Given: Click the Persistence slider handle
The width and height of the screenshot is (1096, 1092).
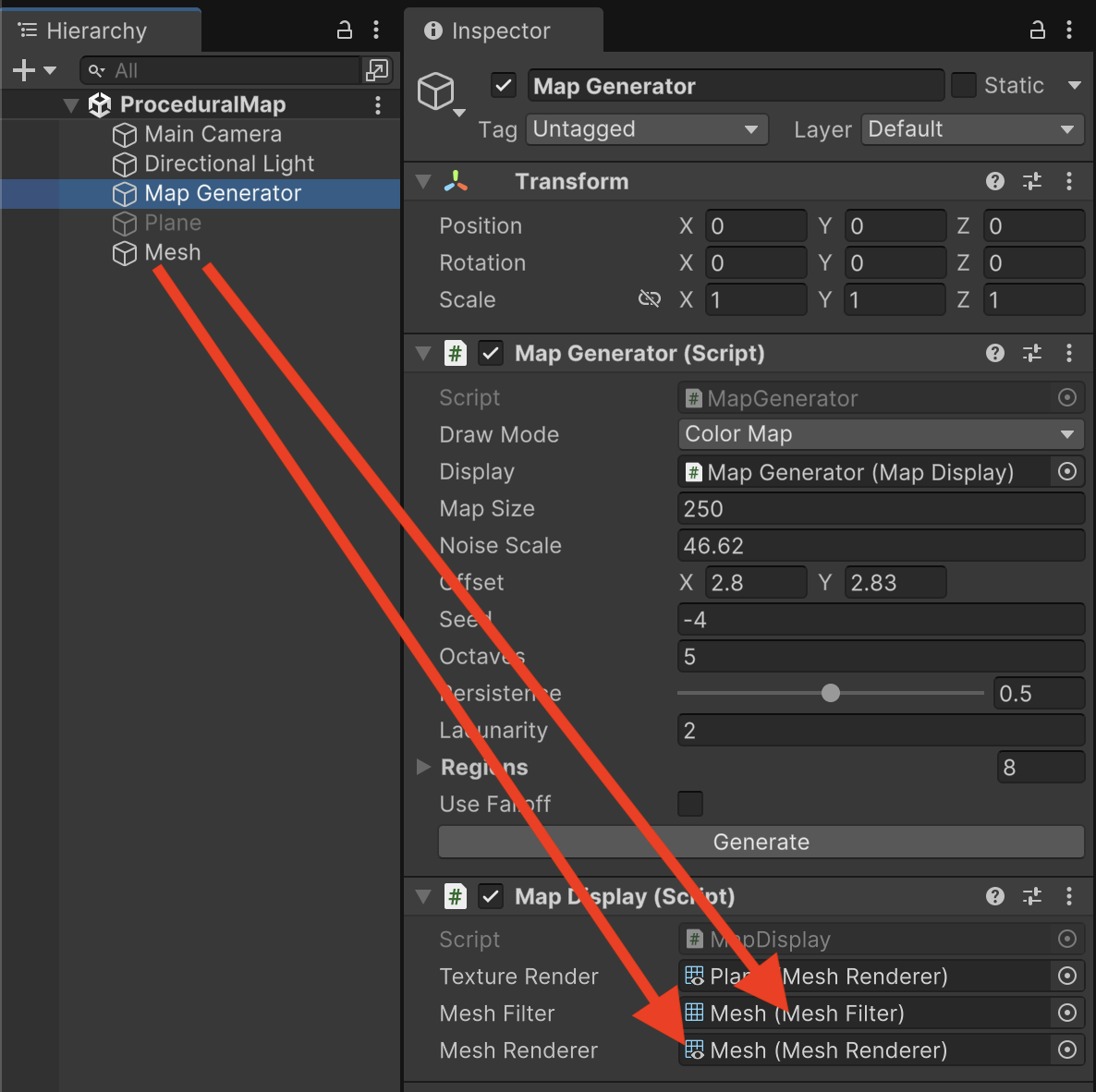Looking at the screenshot, I should (x=831, y=693).
